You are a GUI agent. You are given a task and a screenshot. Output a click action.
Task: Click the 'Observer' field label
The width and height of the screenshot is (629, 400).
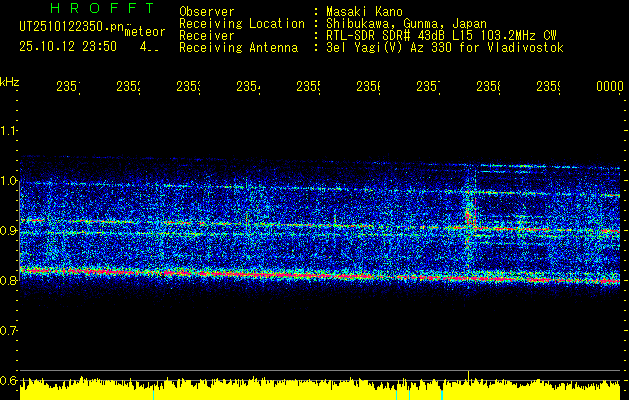[x=207, y=12]
